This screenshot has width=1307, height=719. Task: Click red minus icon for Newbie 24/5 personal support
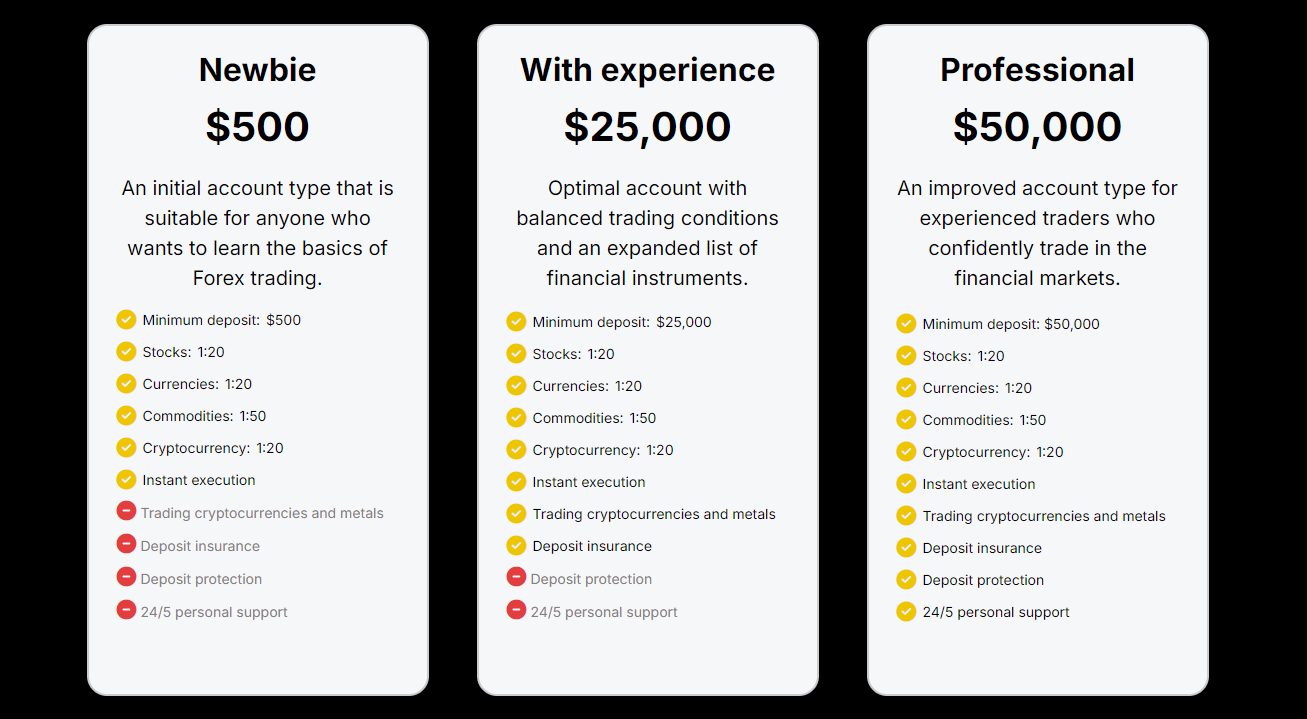tap(126, 609)
